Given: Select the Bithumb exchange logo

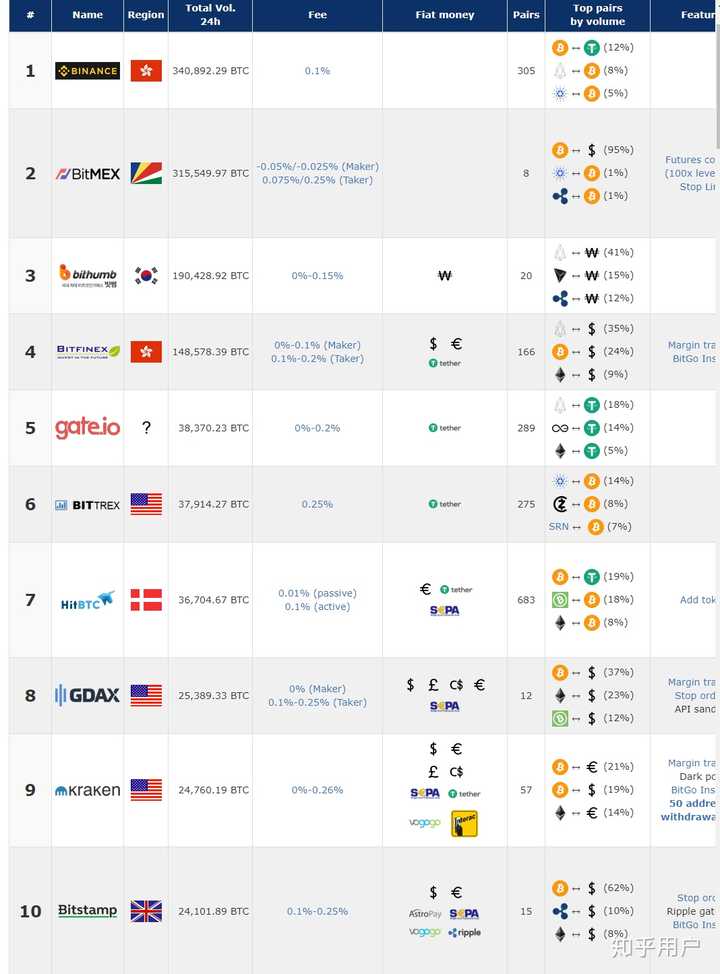Looking at the screenshot, I should tap(88, 276).
